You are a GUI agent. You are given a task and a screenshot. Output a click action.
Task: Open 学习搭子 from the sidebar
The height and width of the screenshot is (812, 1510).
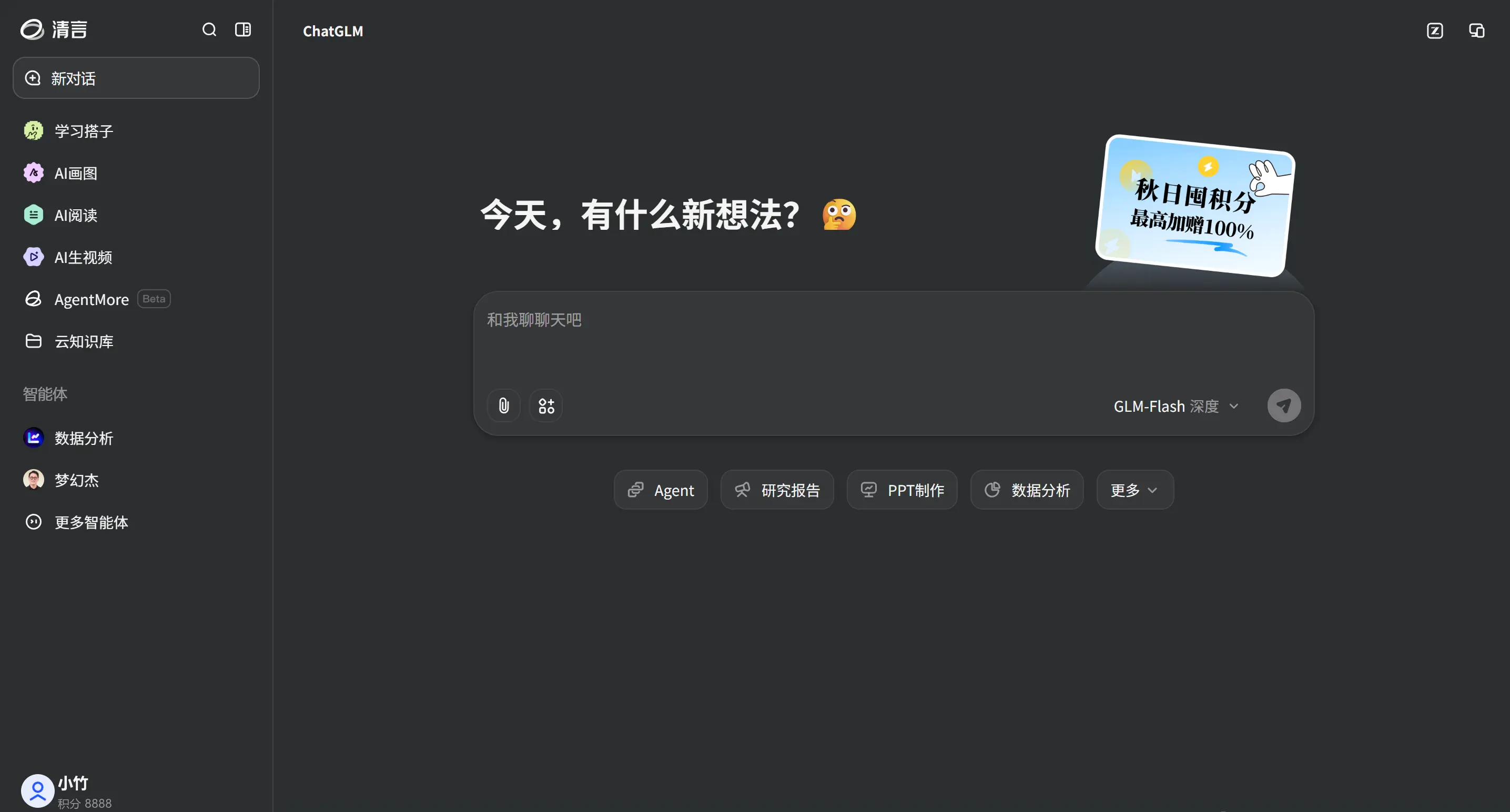(136, 131)
